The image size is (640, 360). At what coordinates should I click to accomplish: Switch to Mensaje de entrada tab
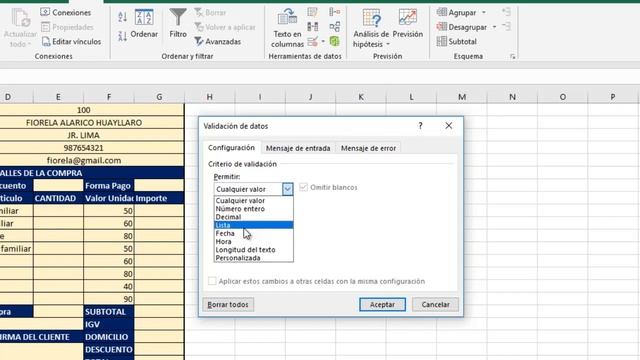point(298,148)
